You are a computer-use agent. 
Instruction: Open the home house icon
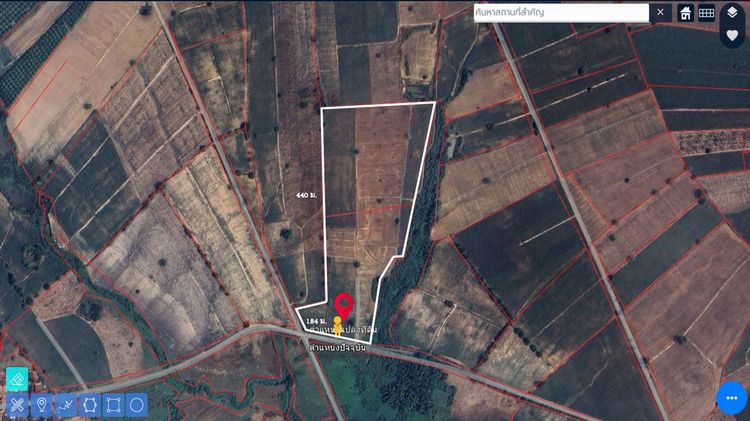(x=685, y=13)
